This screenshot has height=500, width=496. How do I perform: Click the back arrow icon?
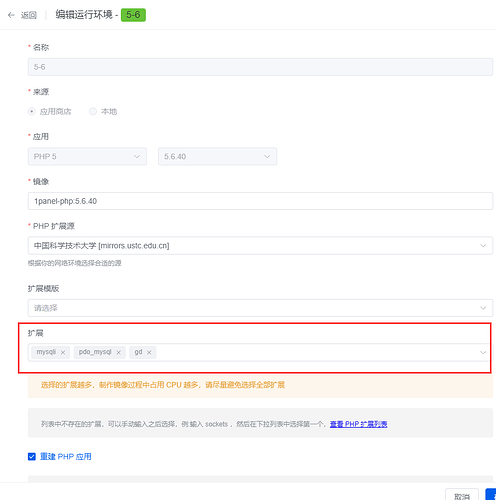11,15
